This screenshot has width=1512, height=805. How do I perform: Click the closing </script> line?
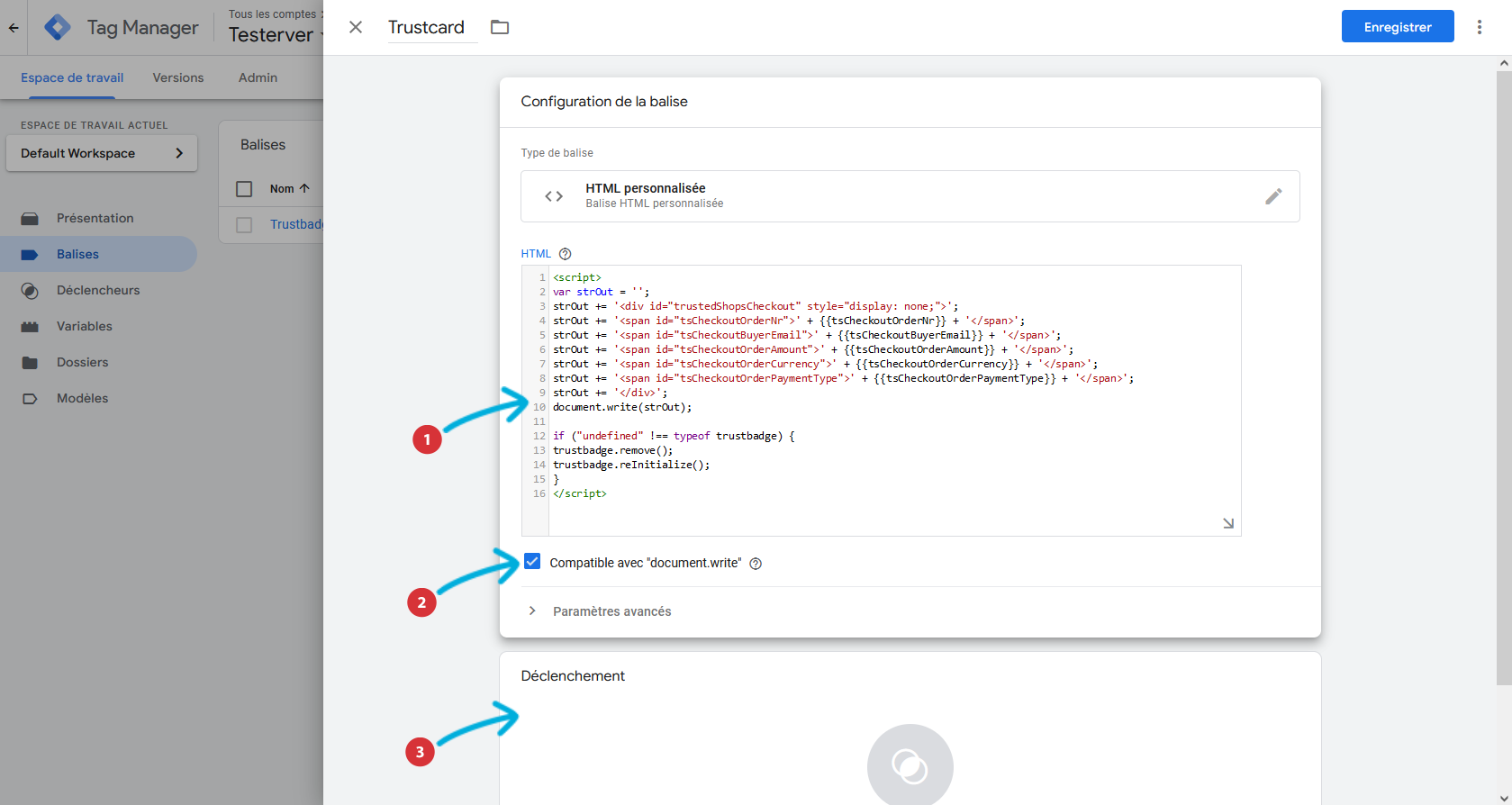click(x=580, y=493)
